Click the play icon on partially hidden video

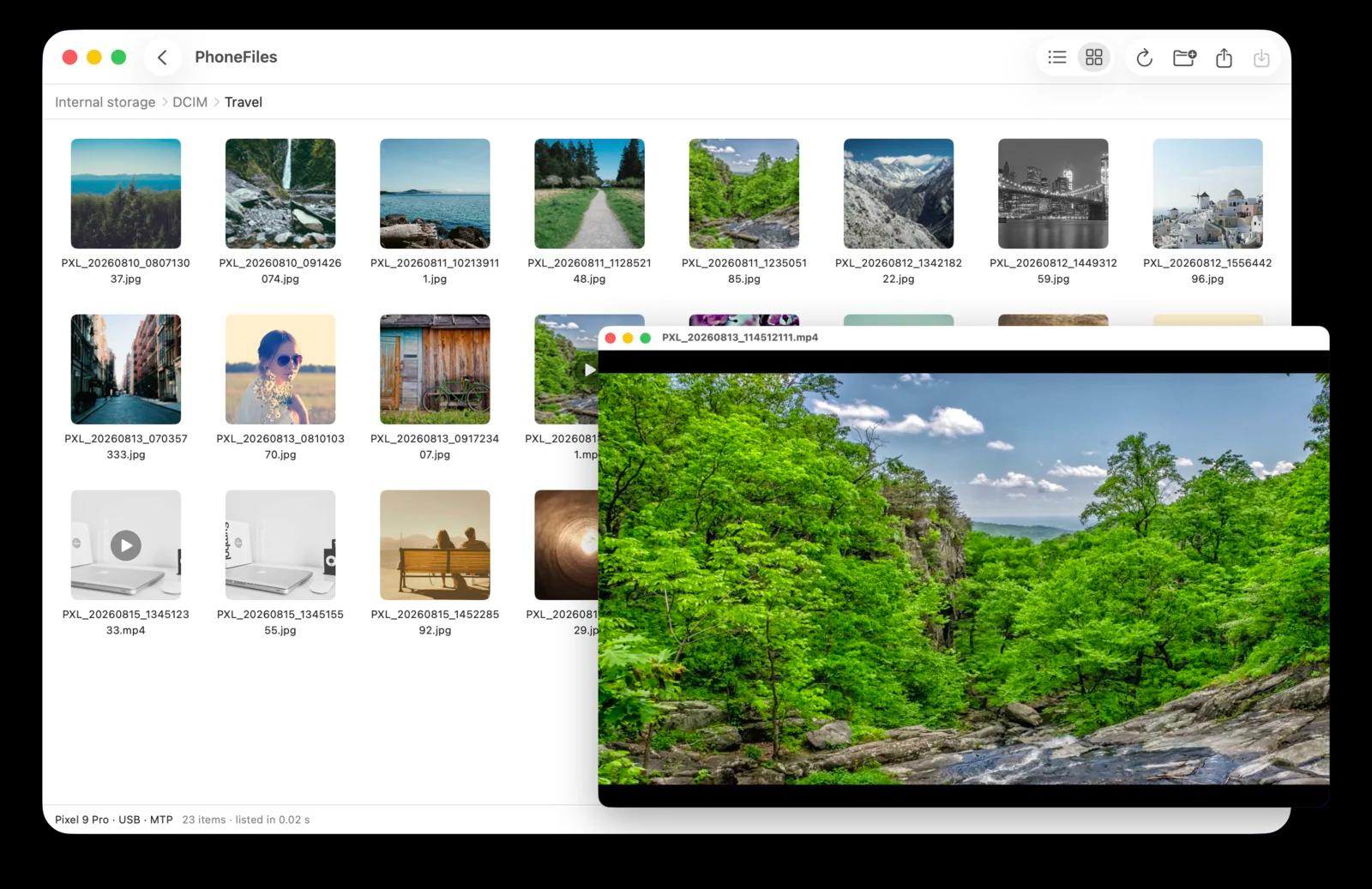(x=589, y=369)
